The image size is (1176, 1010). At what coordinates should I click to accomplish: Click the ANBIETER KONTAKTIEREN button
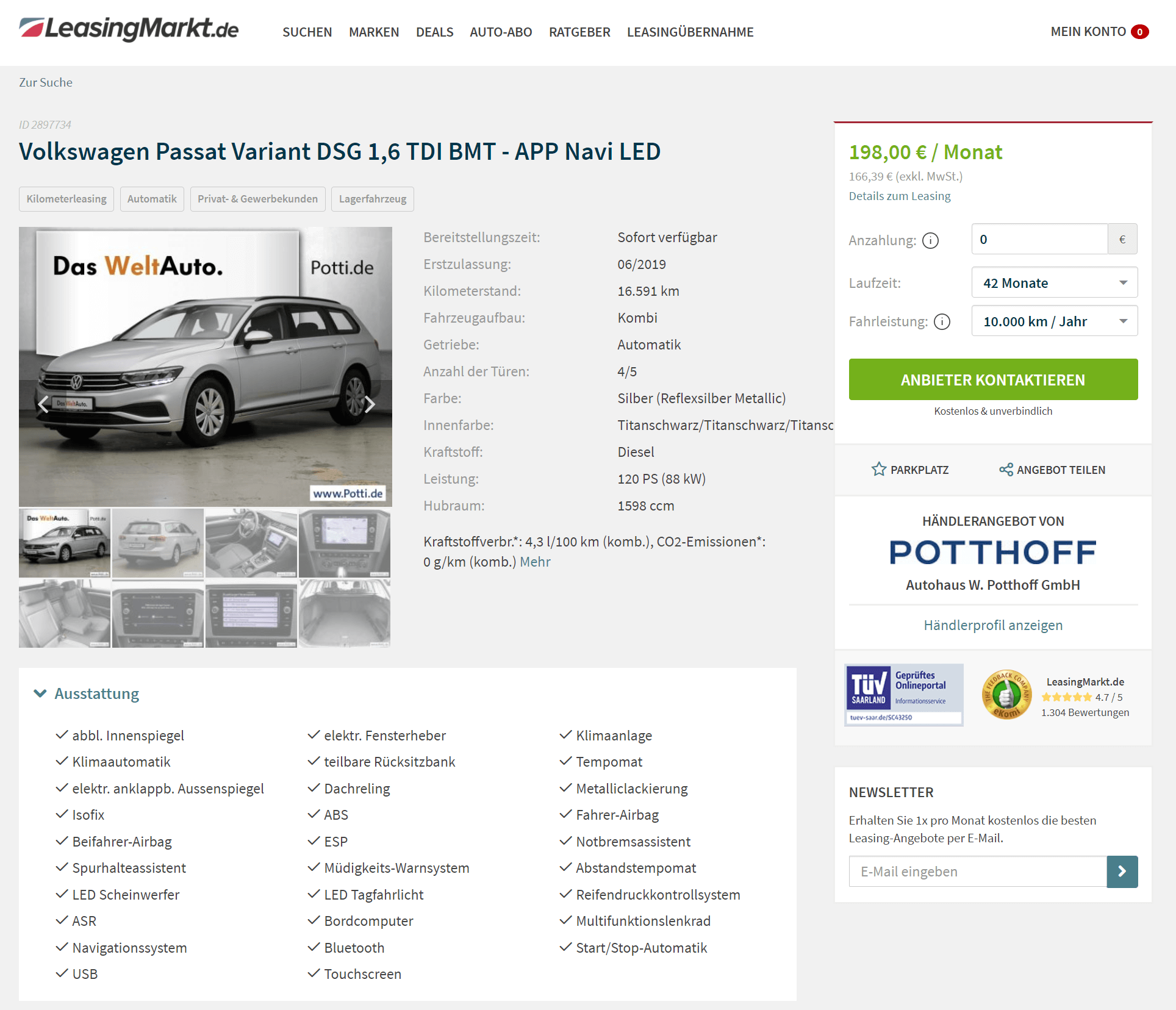(x=993, y=379)
